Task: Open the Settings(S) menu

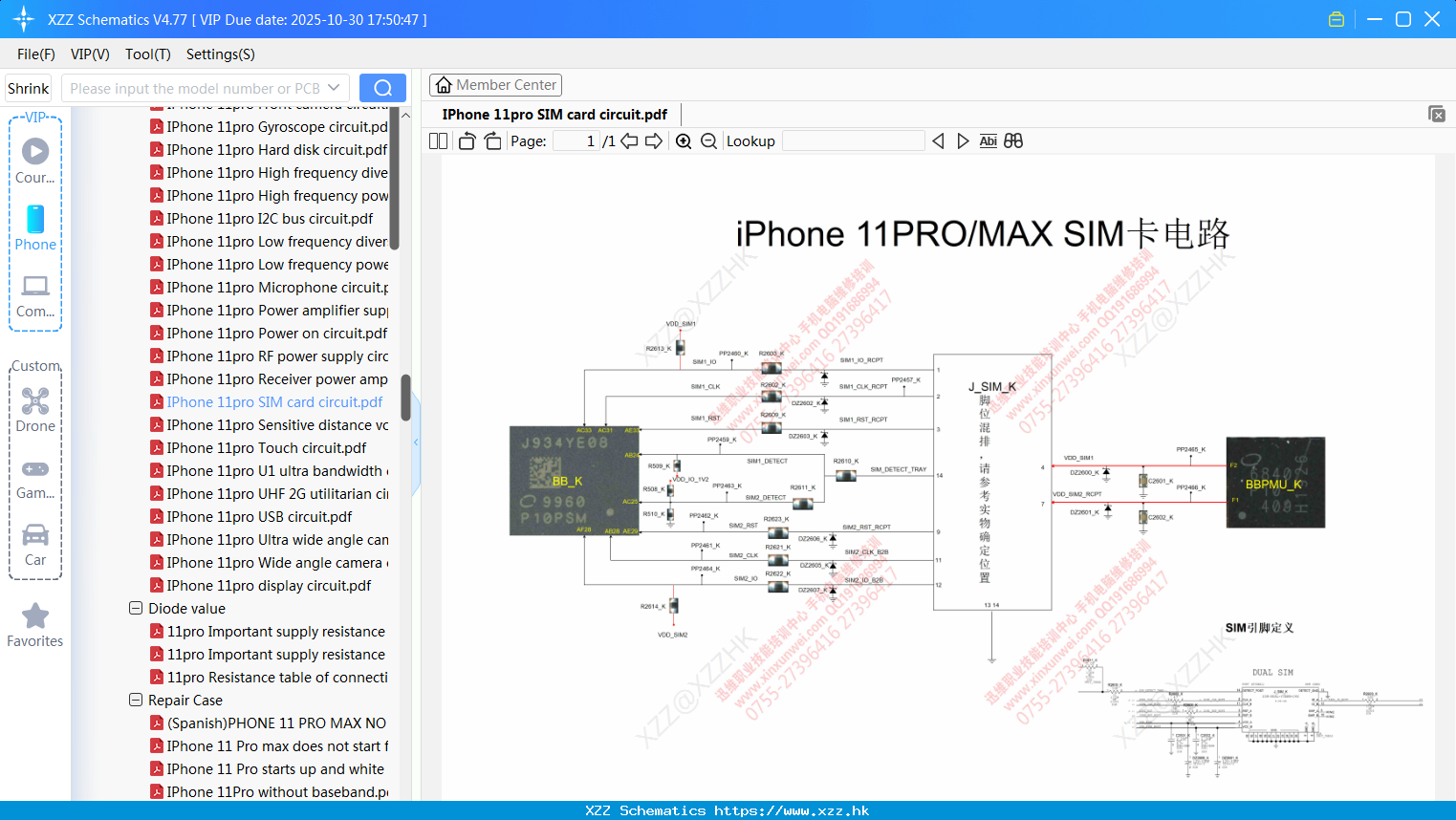Action: coord(221,54)
